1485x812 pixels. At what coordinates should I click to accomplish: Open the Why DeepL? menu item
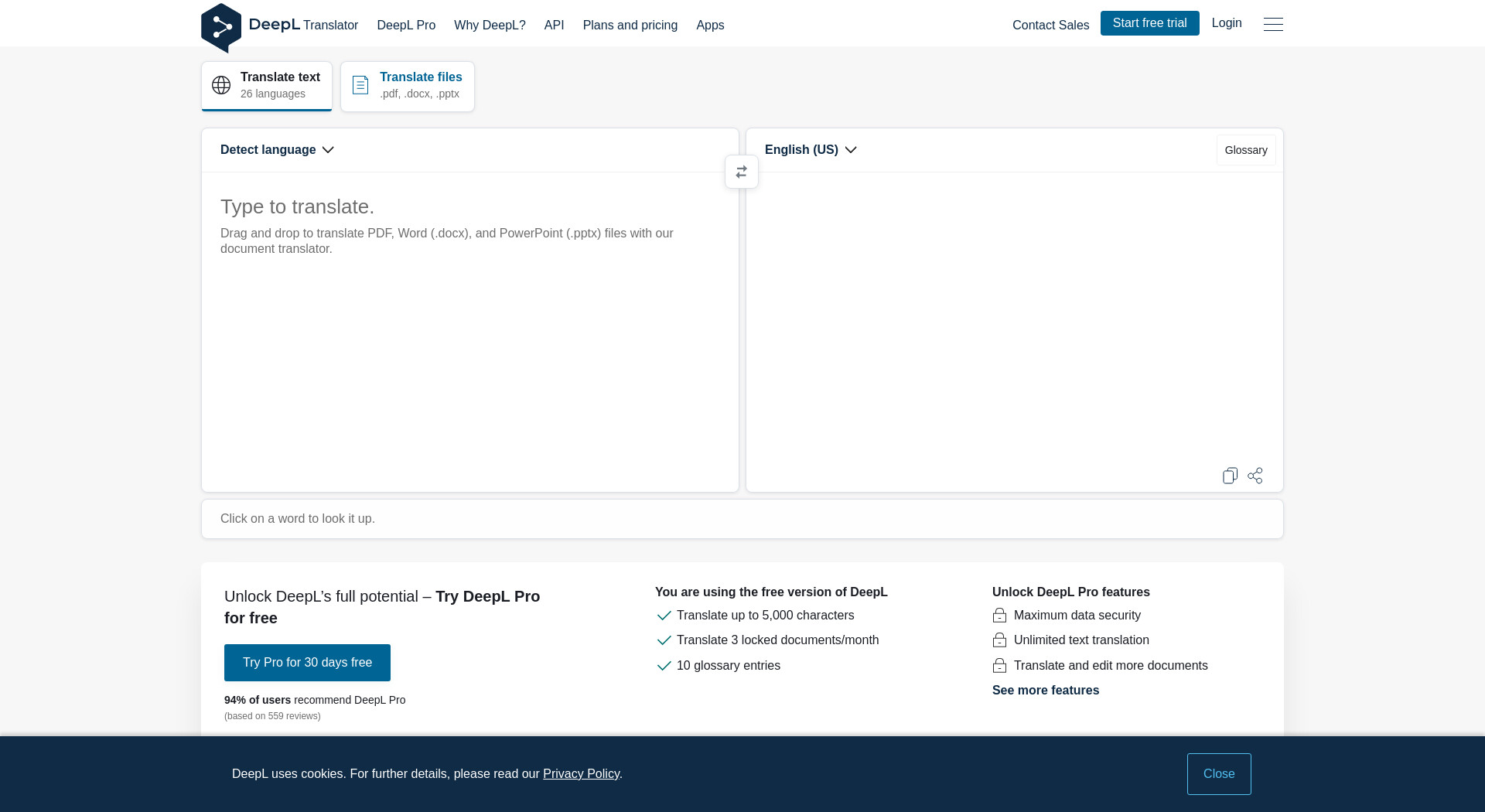pos(490,25)
